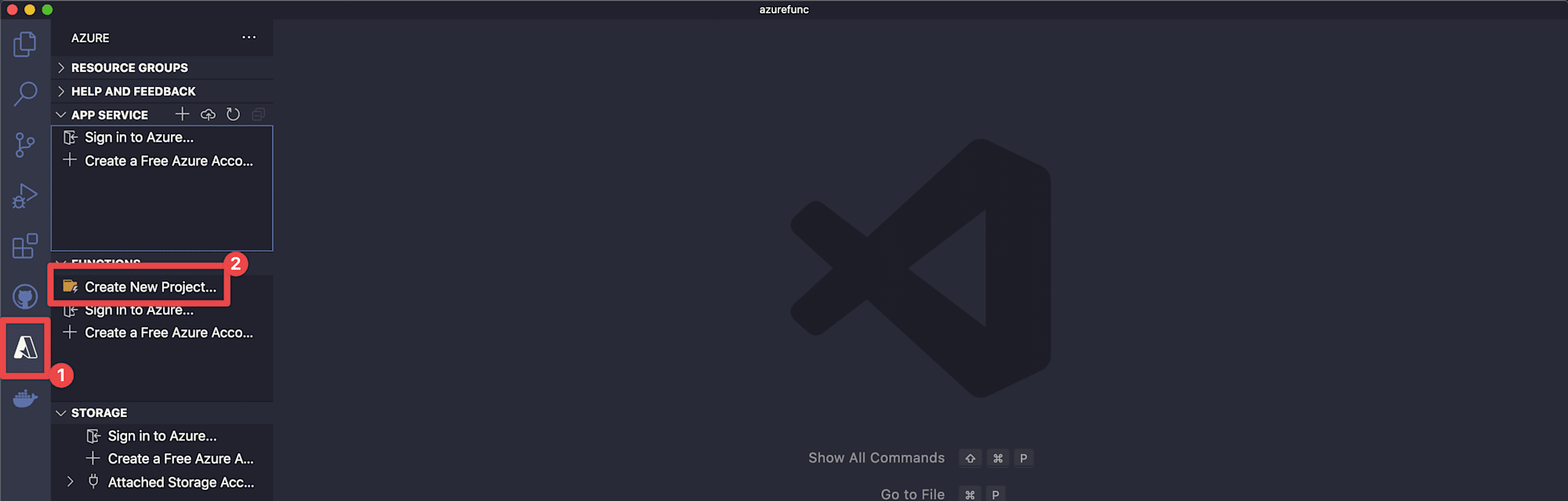The image size is (1568, 501).
Task: Expand the Attached Storage Accounts node
Action: 71,481
